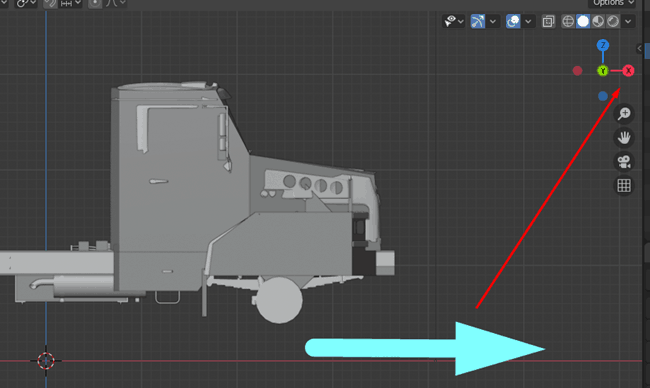Open the overlays dropdown arrow
Screen dimensions: 650x388
tap(528, 21)
